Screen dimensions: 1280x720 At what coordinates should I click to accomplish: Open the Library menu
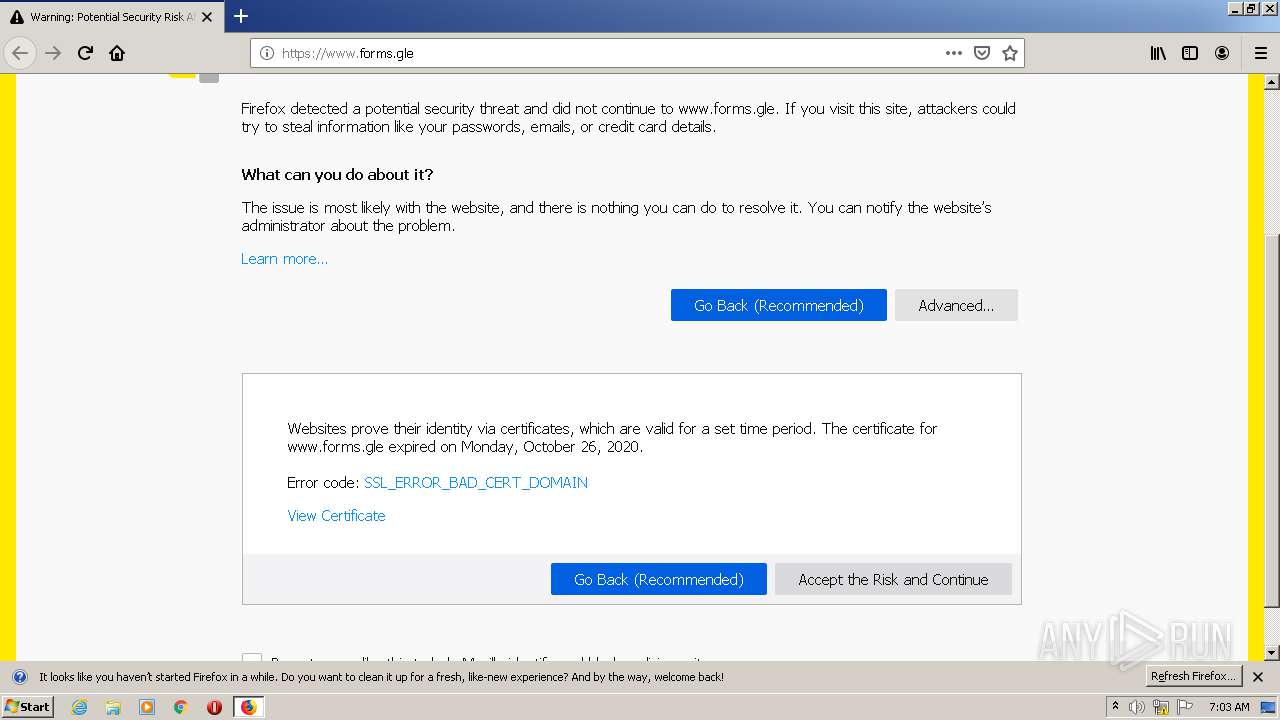1158,53
